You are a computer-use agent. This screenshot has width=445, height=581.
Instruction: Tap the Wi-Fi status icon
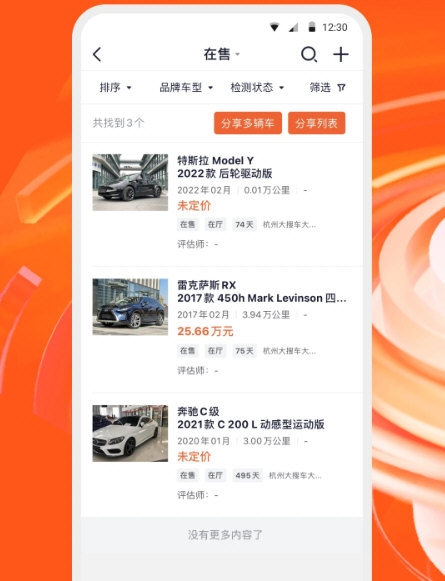click(274, 27)
